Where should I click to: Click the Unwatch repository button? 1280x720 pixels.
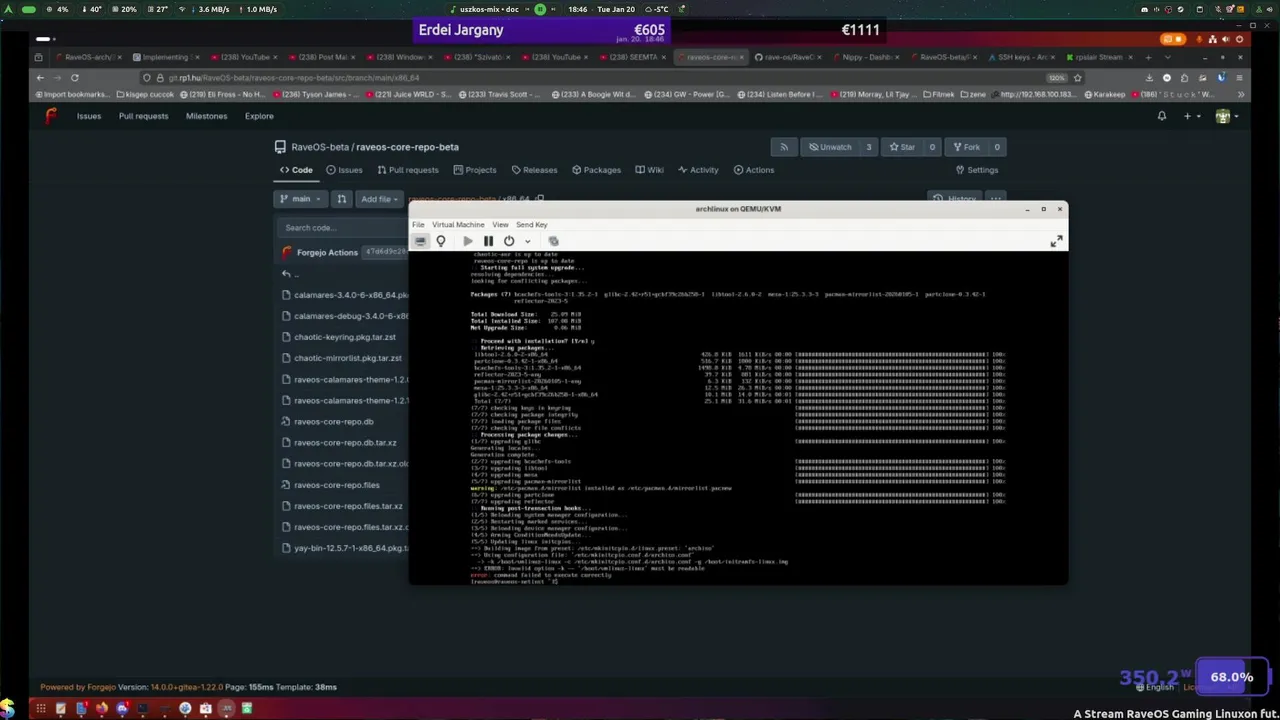pyautogui.click(x=830, y=147)
